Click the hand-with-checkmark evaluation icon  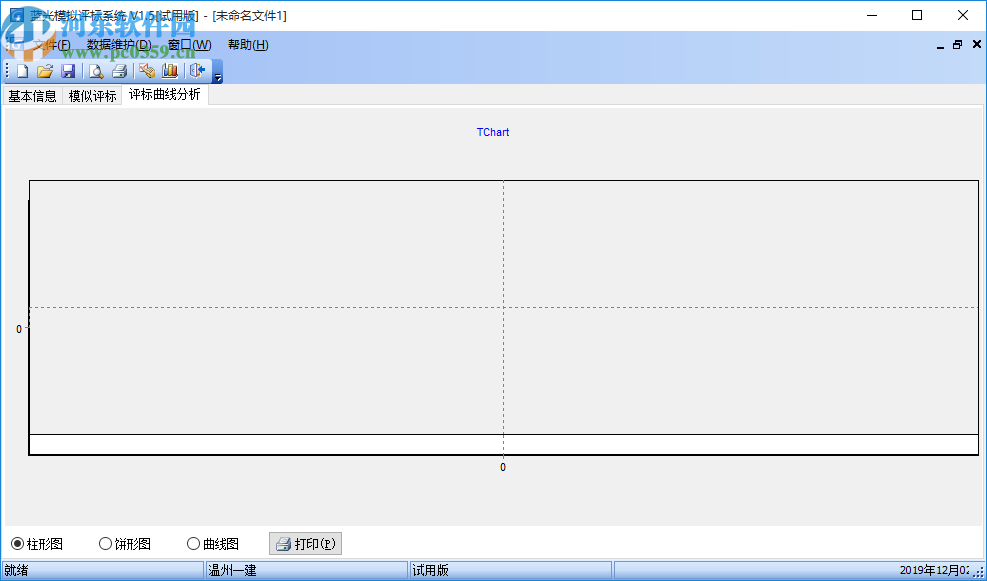click(147, 71)
